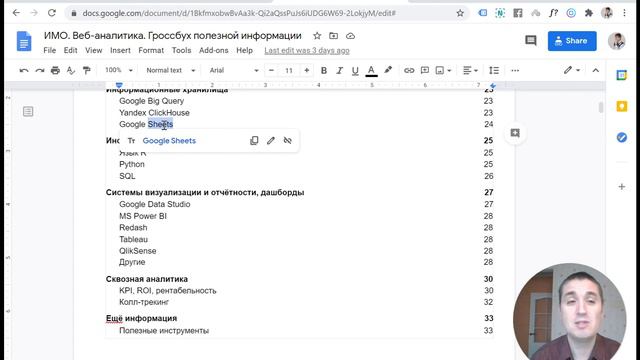The height and width of the screenshot is (360, 640).
Task: Open the Format menu
Action: click(151, 51)
